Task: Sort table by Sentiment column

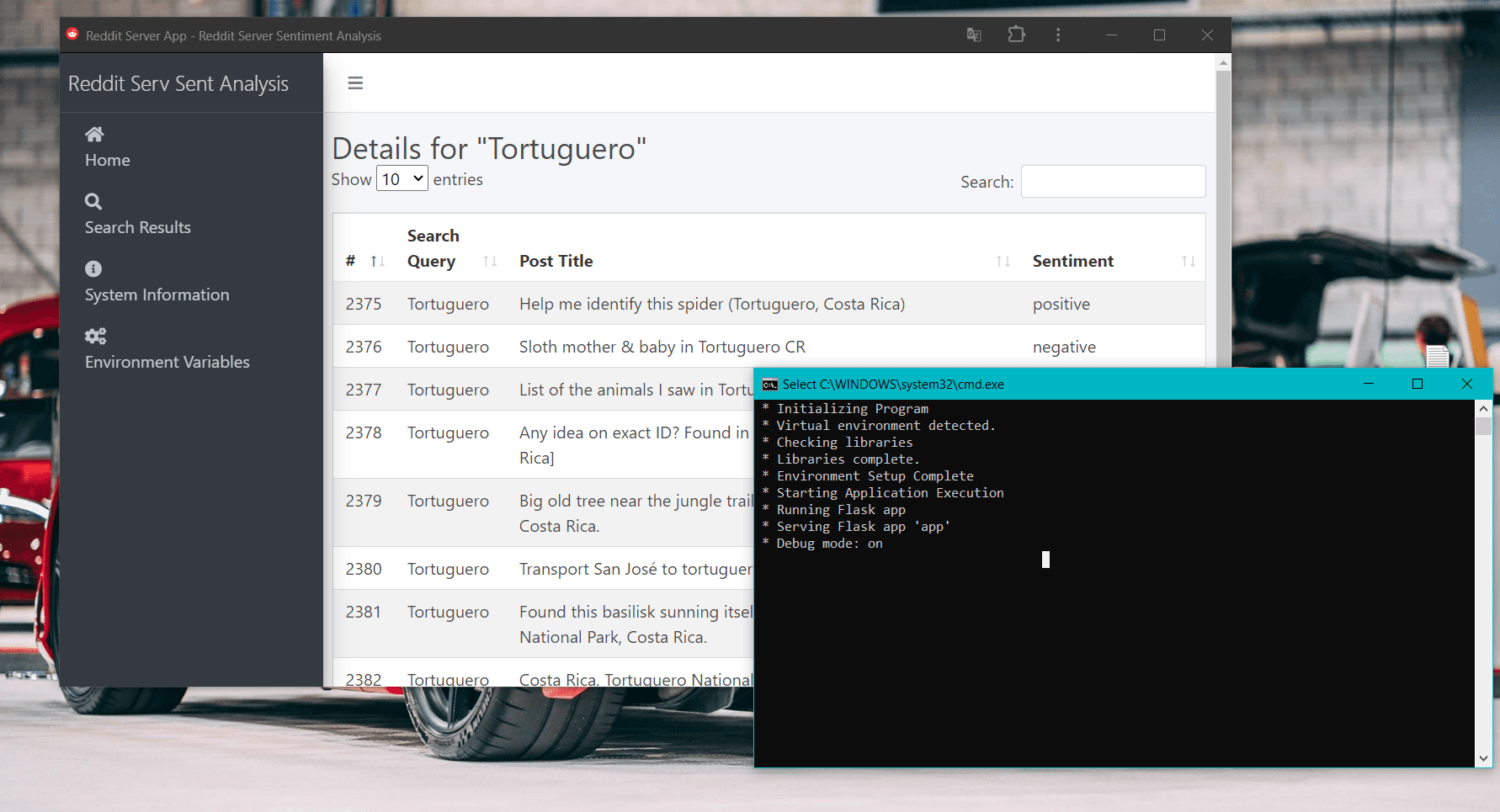Action: 1188,262
